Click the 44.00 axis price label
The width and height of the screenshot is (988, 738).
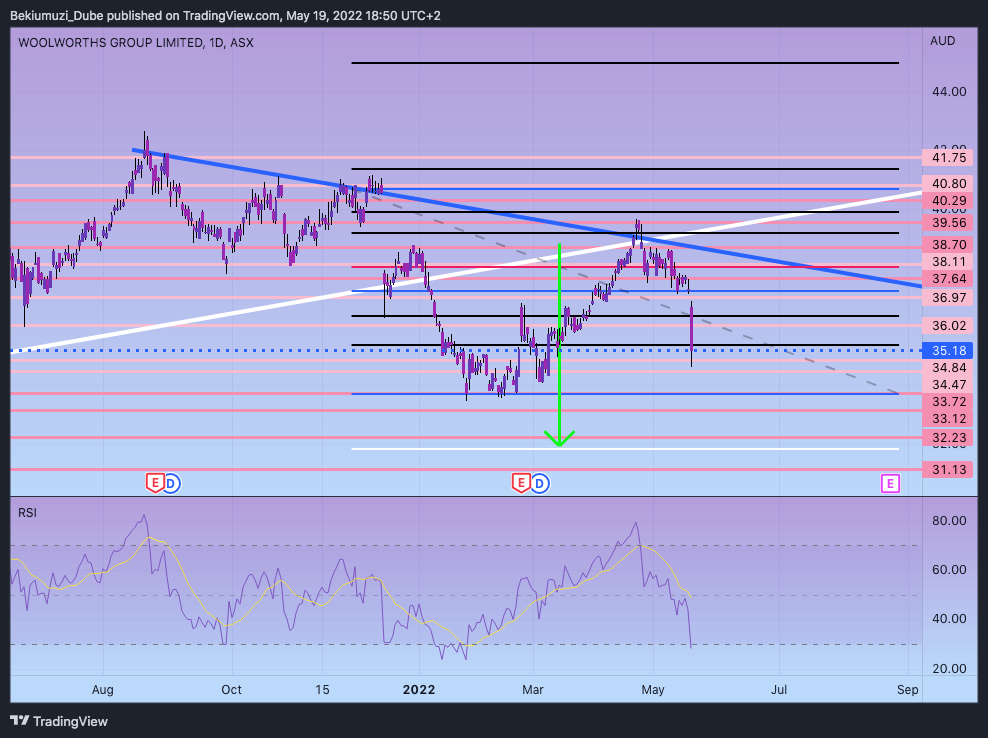[949, 92]
